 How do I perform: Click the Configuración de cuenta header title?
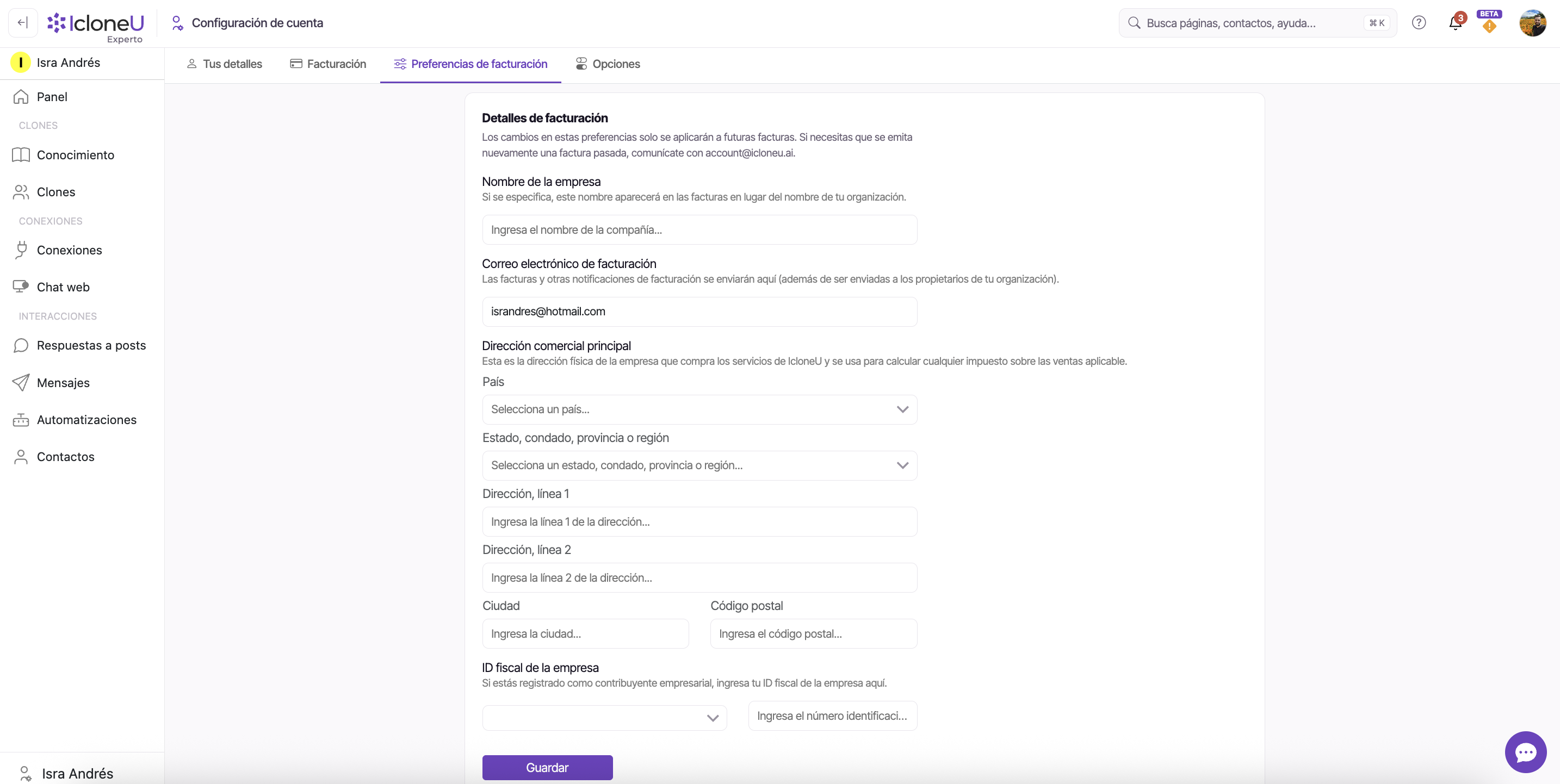point(257,23)
